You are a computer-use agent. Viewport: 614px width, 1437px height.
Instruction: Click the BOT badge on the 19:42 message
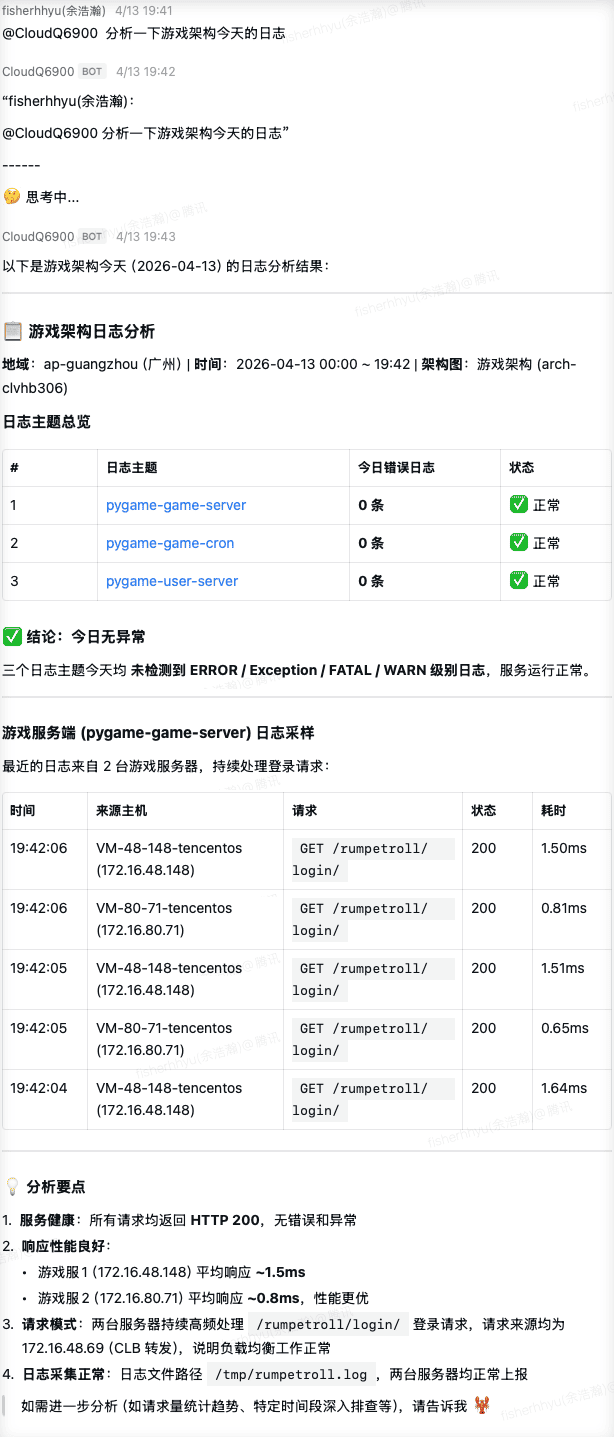[93, 72]
